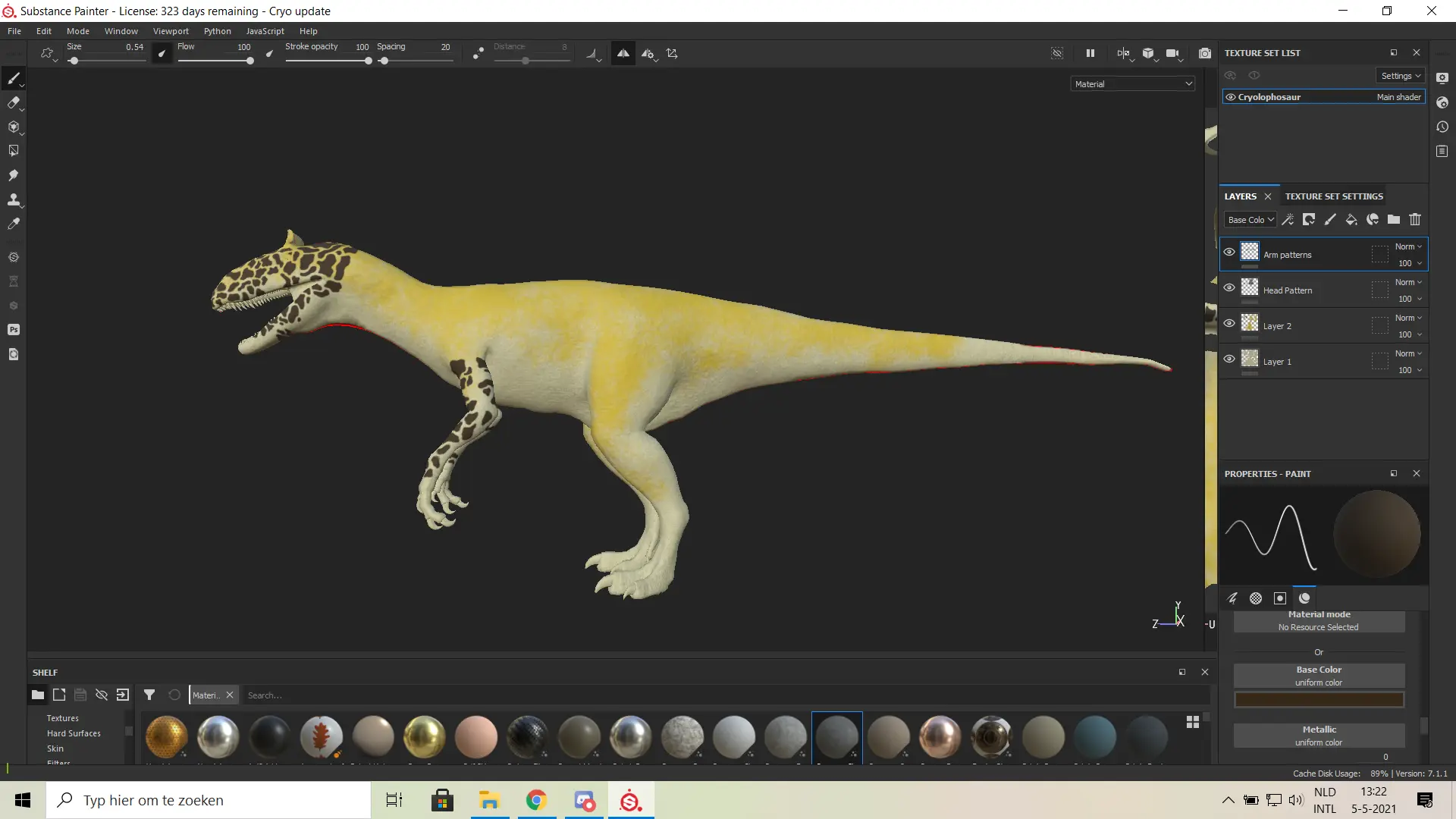The height and width of the screenshot is (819, 1456).
Task: Open the Texture Set List Settings dropdown
Action: [1401, 76]
